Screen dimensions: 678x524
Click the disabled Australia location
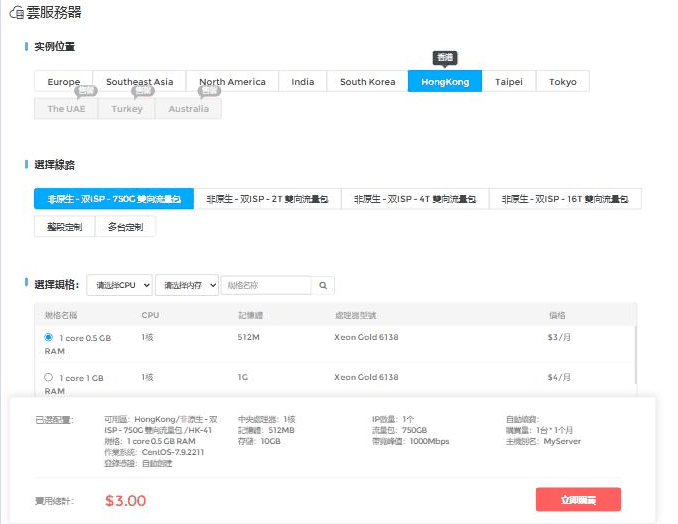[x=189, y=109]
